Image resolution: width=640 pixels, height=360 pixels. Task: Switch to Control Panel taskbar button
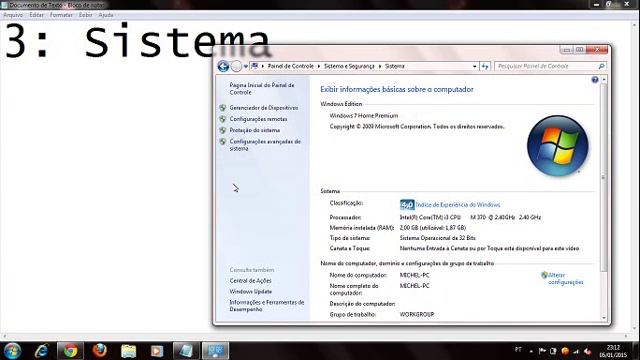[x=215, y=351]
